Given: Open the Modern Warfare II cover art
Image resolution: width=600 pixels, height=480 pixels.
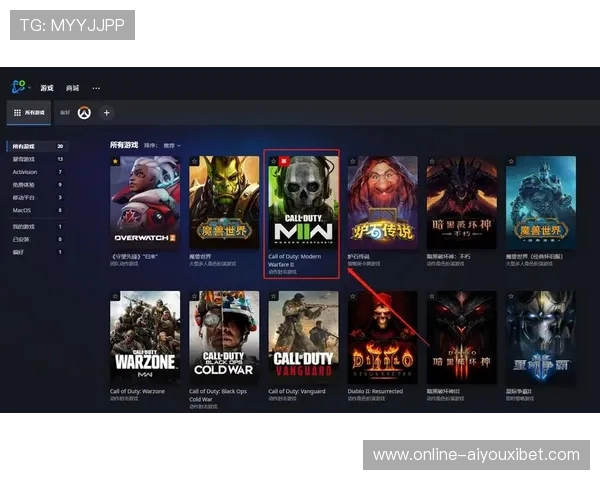Looking at the screenshot, I should point(303,202).
